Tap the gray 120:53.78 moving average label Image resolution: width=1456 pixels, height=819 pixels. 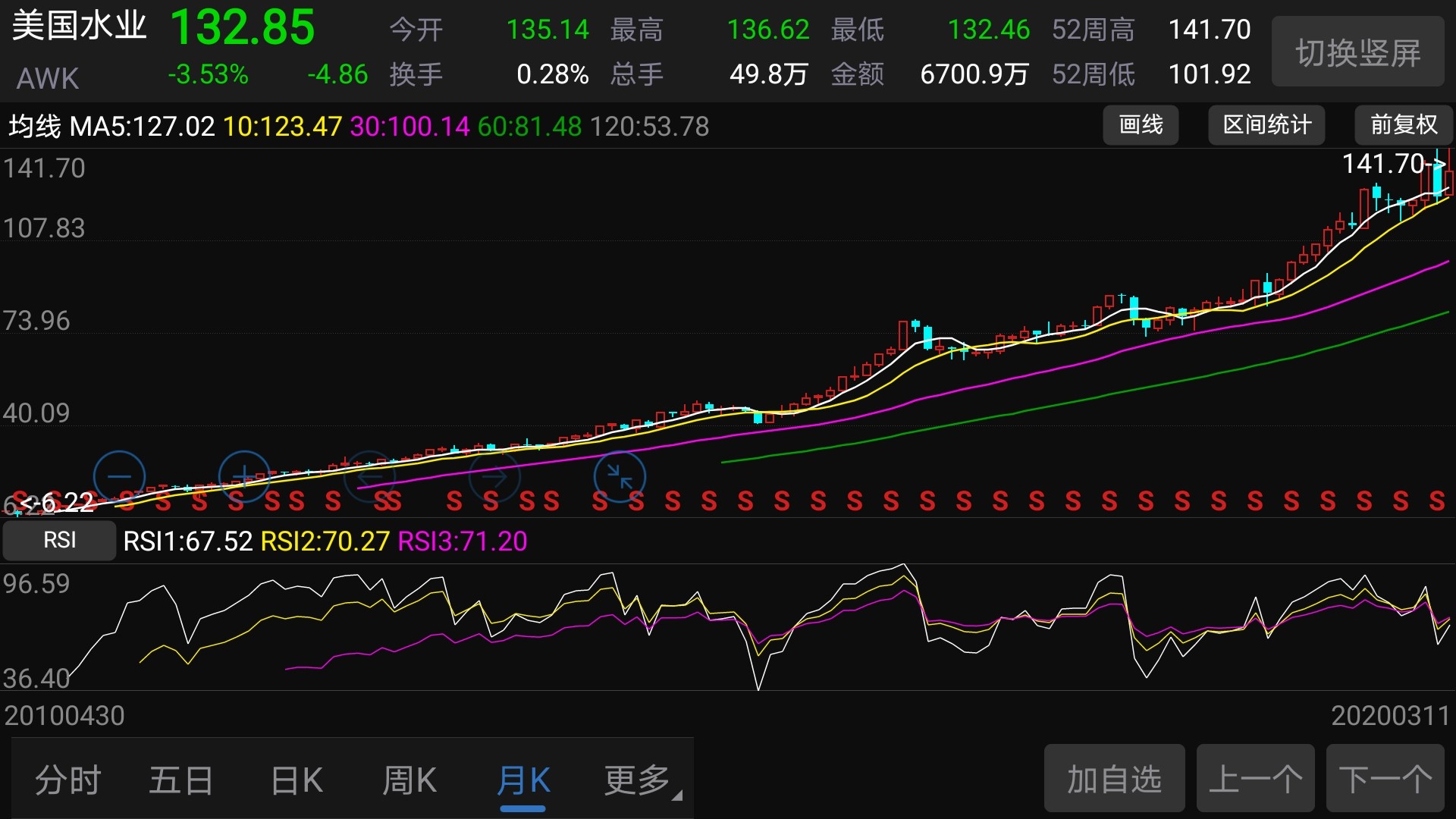tap(649, 127)
